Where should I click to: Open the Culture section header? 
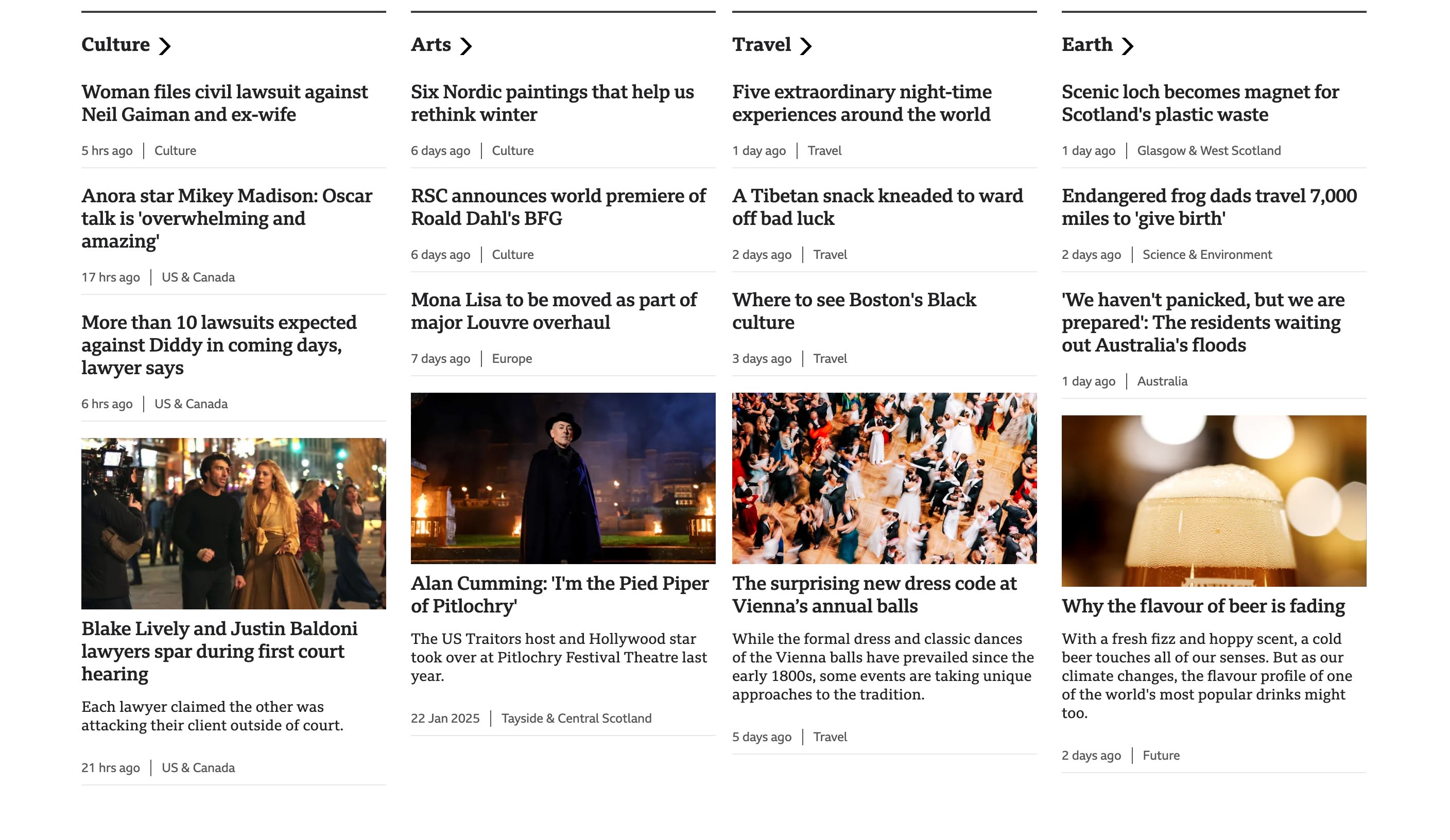pyautogui.click(x=115, y=44)
